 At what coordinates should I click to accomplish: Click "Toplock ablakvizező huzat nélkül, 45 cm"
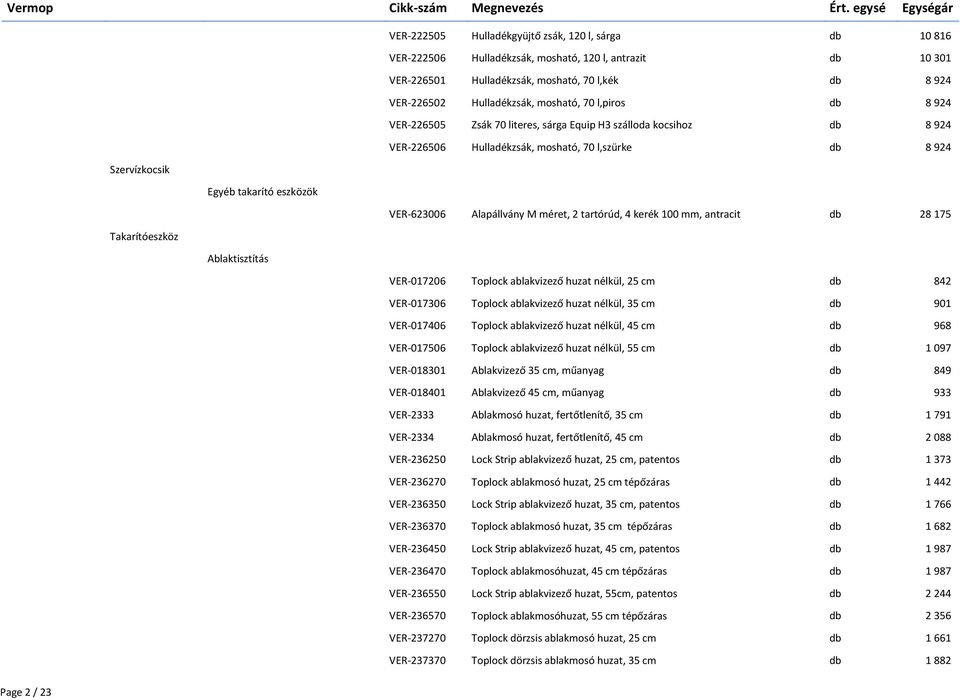click(563, 326)
